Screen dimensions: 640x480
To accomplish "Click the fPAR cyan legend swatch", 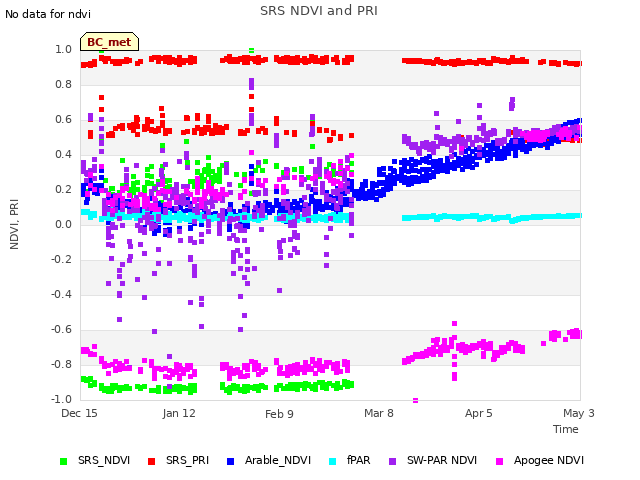I will (x=333, y=462).
